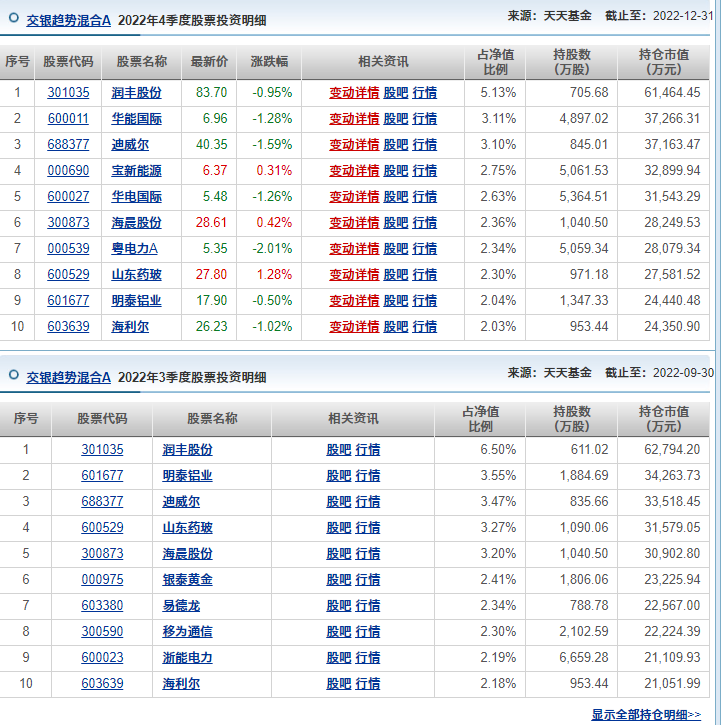Viewport: 721px width, 725px height.
Task: Open 行情 for 银泰黄金 row
Action: pos(368,579)
